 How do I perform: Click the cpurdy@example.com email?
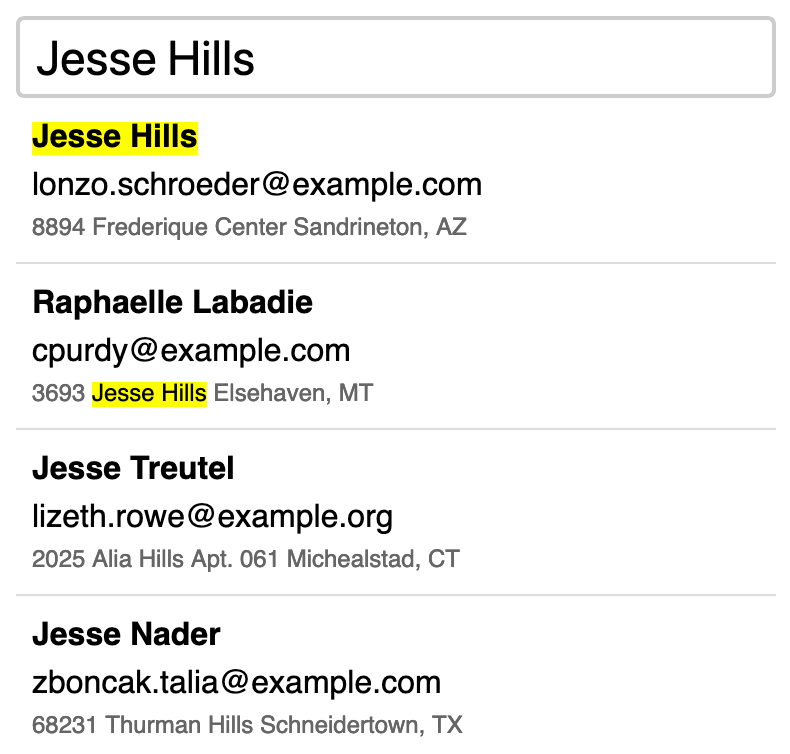coord(191,351)
